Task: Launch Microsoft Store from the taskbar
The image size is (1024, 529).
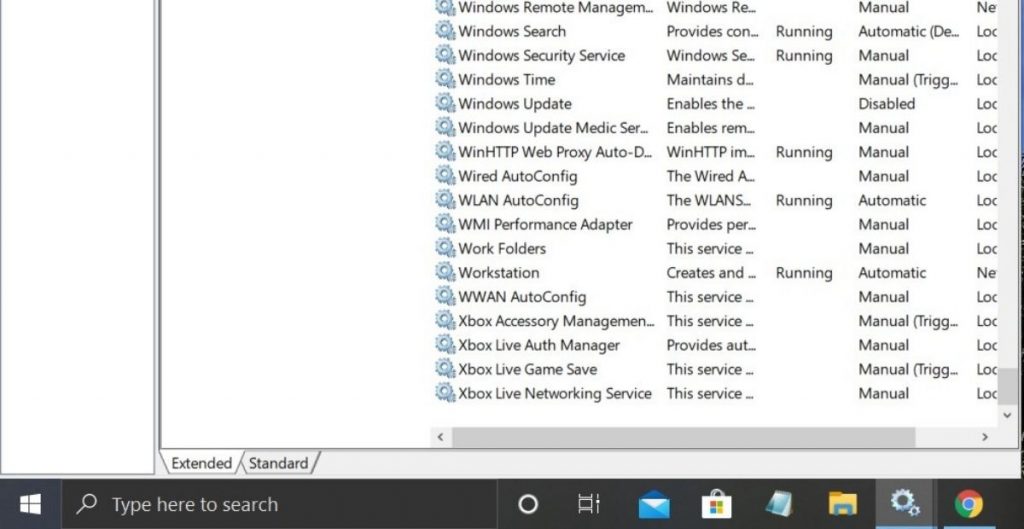Action: pyautogui.click(x=716, y=504)
